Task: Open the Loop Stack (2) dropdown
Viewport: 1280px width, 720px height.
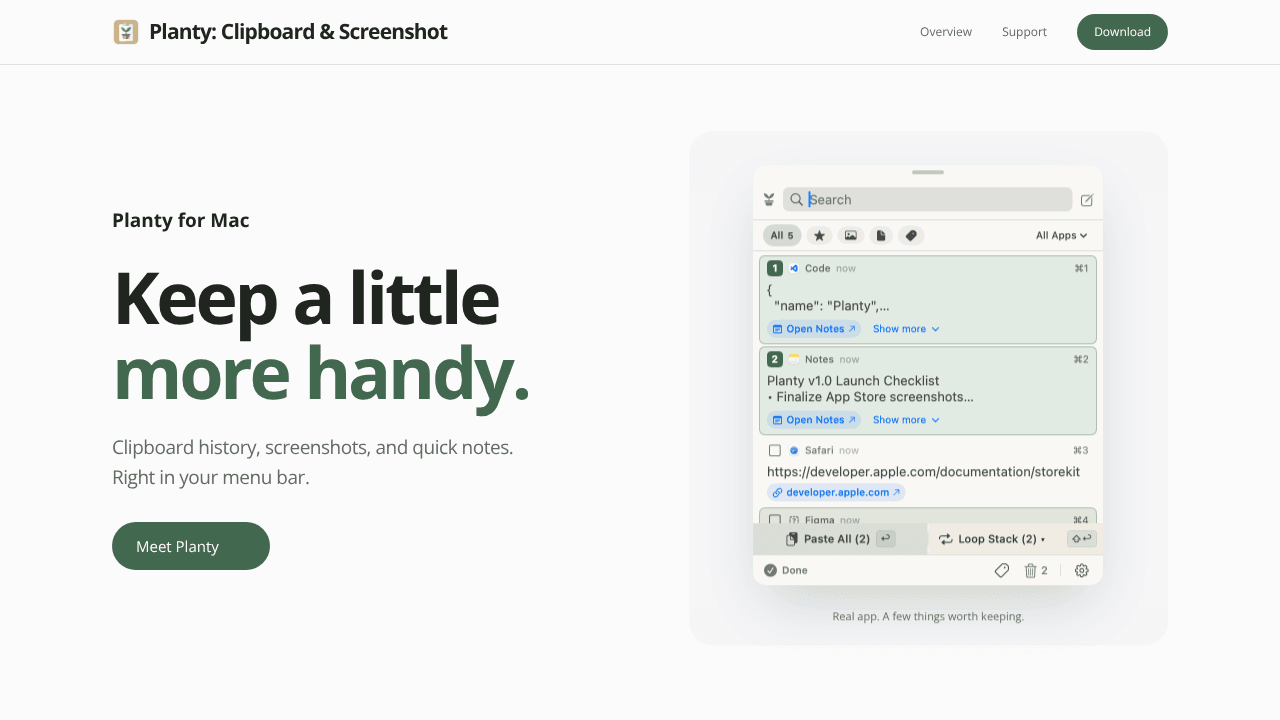Action: [991, 539]
